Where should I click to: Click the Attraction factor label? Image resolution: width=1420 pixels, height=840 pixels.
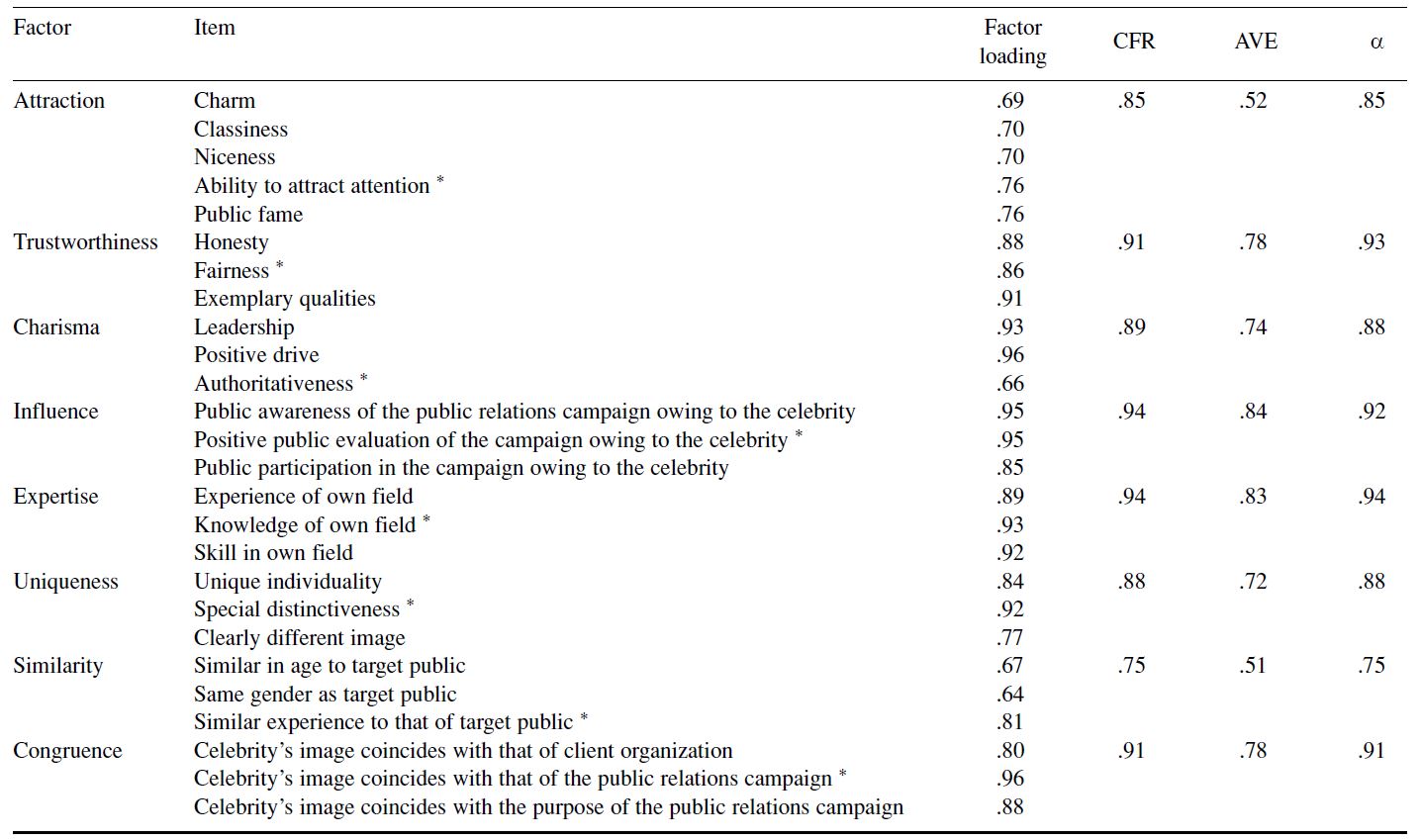(x=59, y=101)
